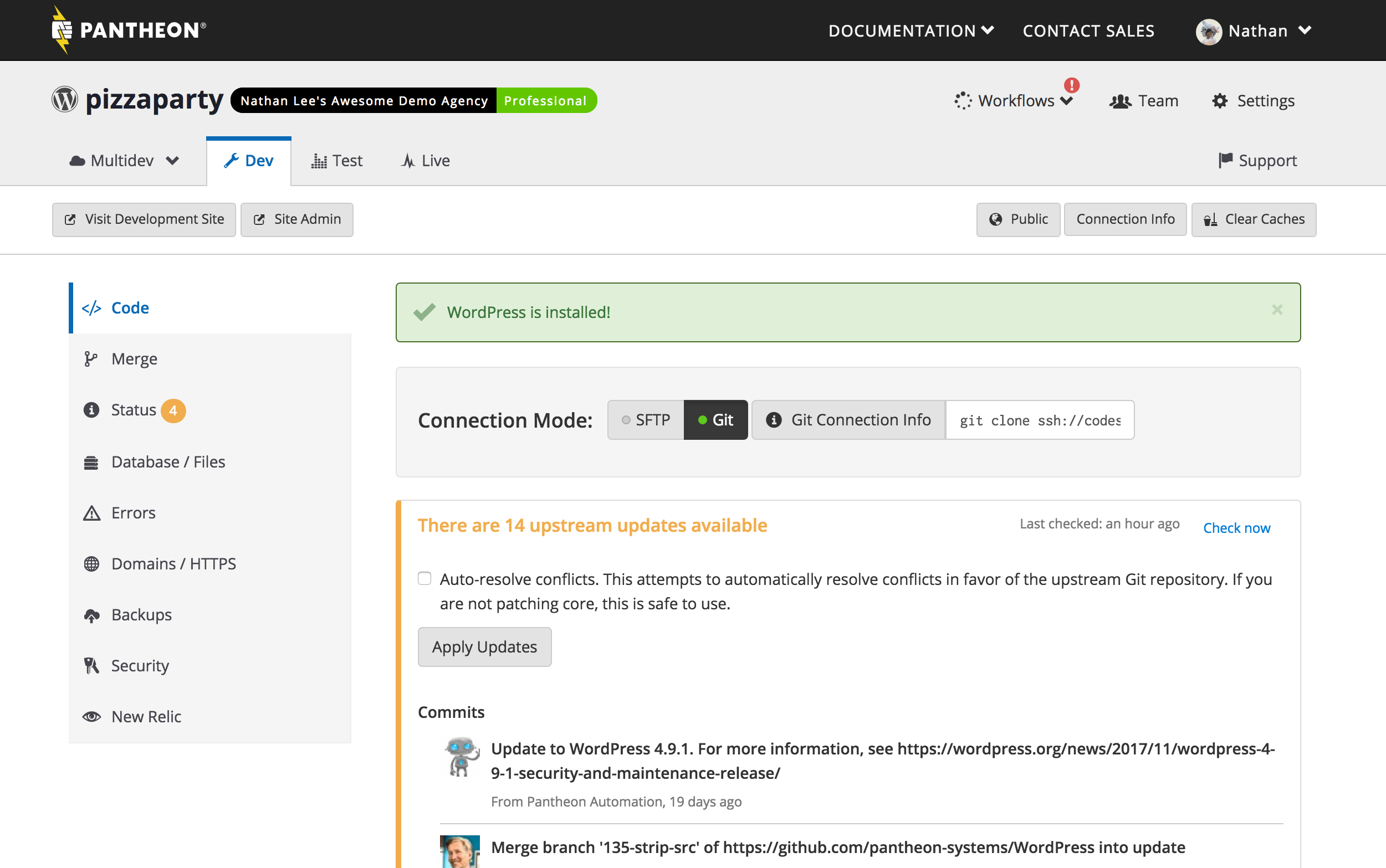Open Domains / HTTPS section
This screenshot has height=868, width=1386.
[209, 564]
